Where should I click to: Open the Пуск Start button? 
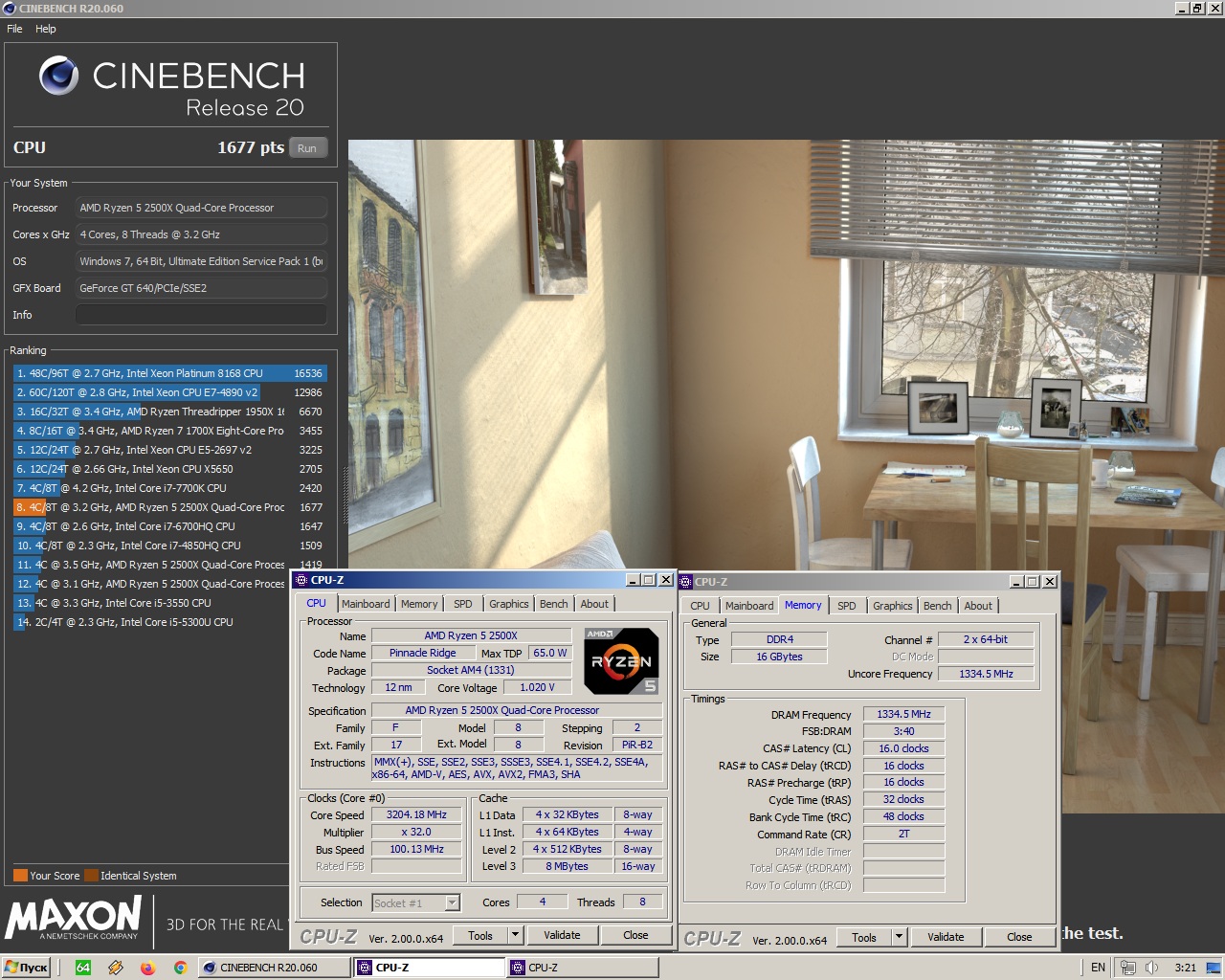point(26,968)
